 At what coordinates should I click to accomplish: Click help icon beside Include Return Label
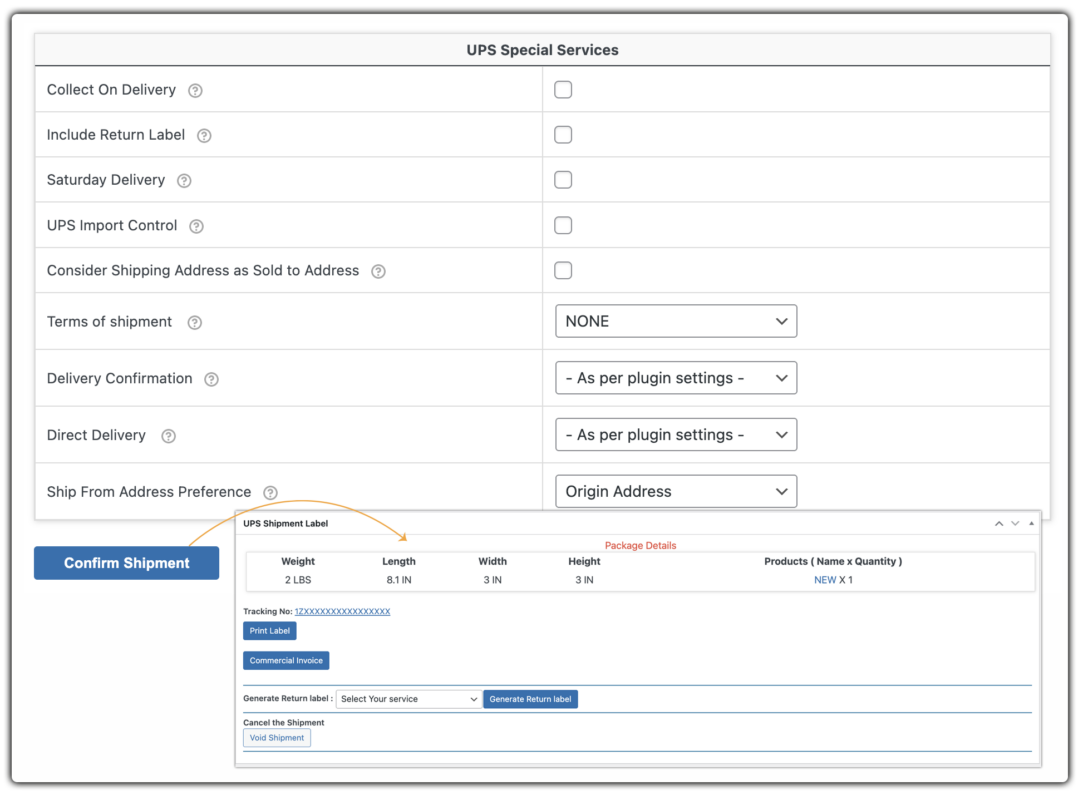coord(204,136)
